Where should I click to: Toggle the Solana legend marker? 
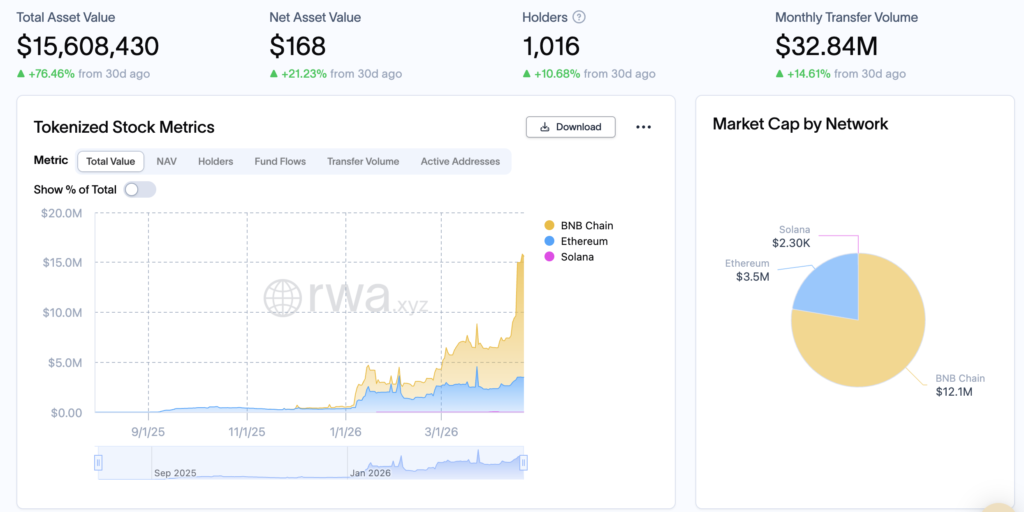(x=549, y=257)
